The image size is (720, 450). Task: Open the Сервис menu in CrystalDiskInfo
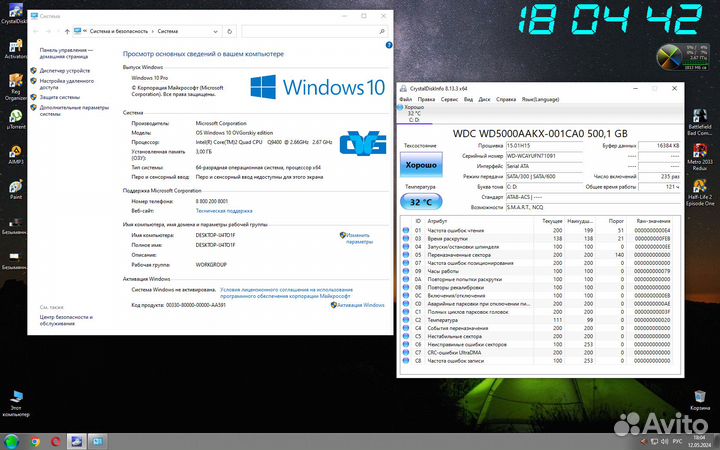[449, 99]
